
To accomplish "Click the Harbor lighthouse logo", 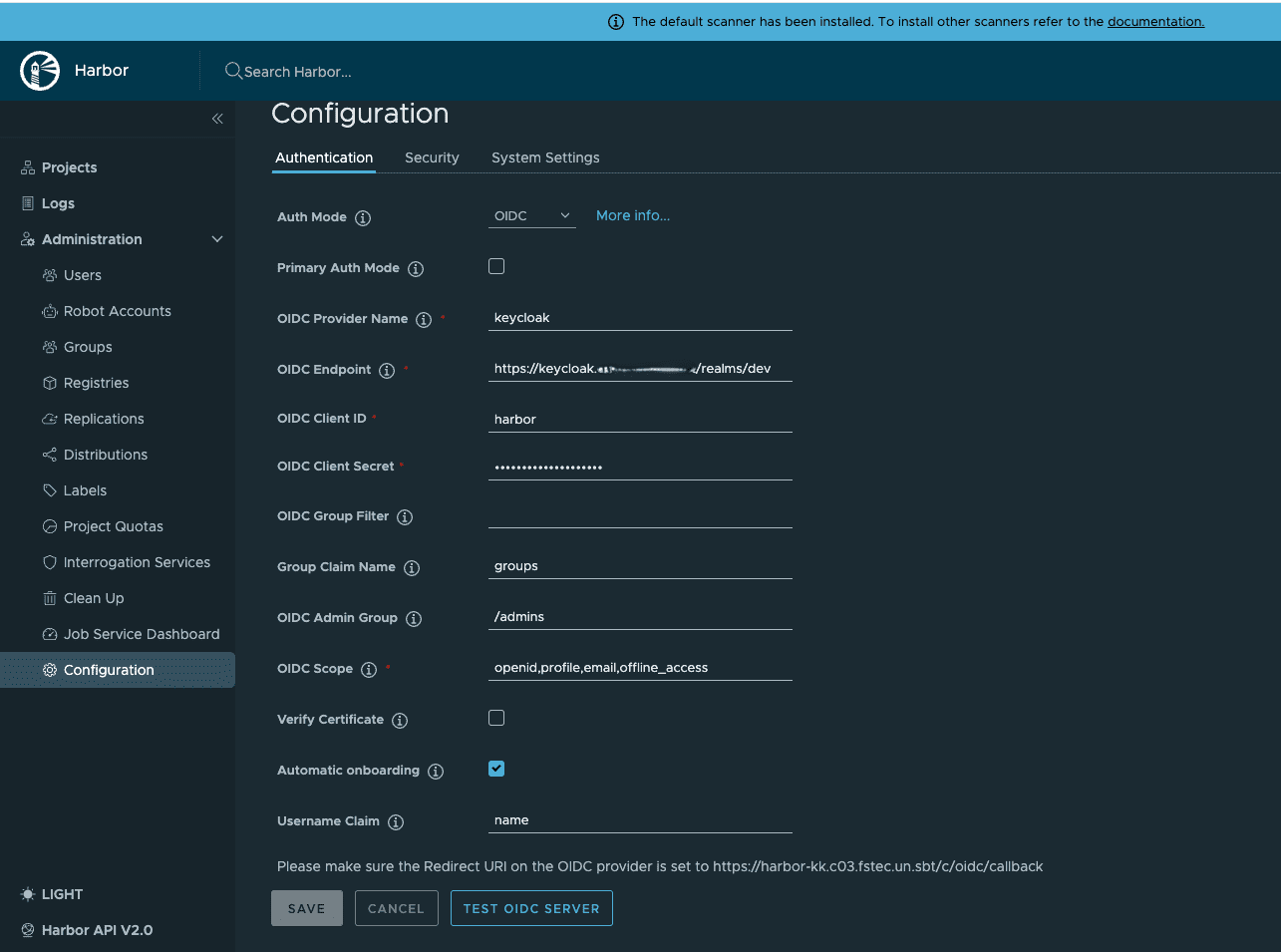I will pos(40,71).
